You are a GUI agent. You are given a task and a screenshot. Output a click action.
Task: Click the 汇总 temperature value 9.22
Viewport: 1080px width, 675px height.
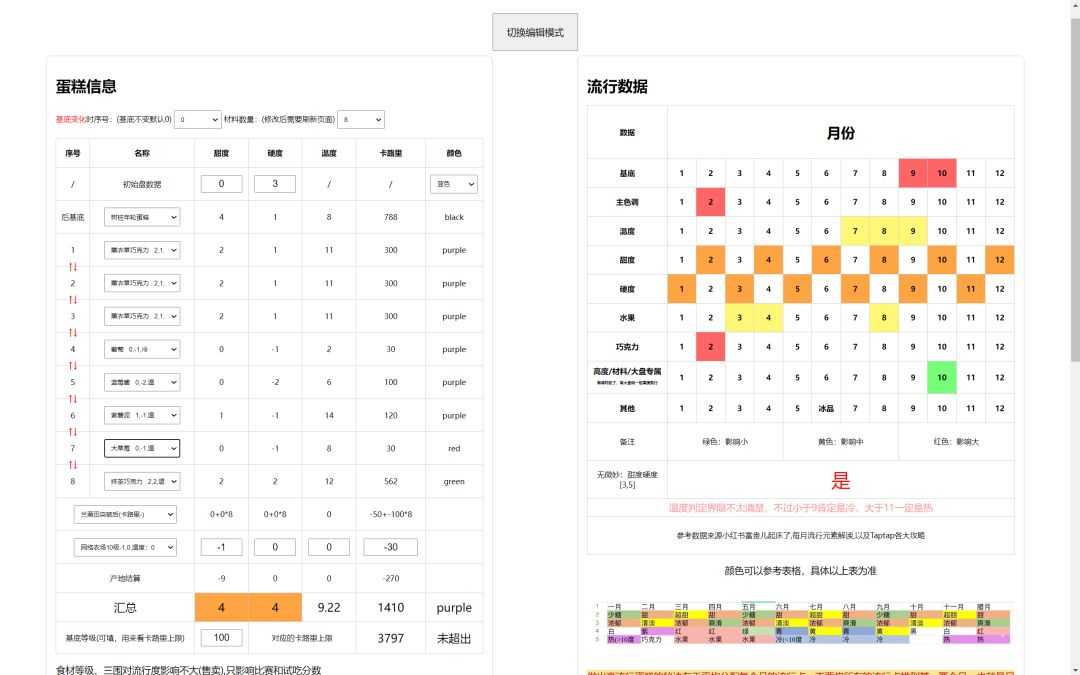(x=329, y=608)
